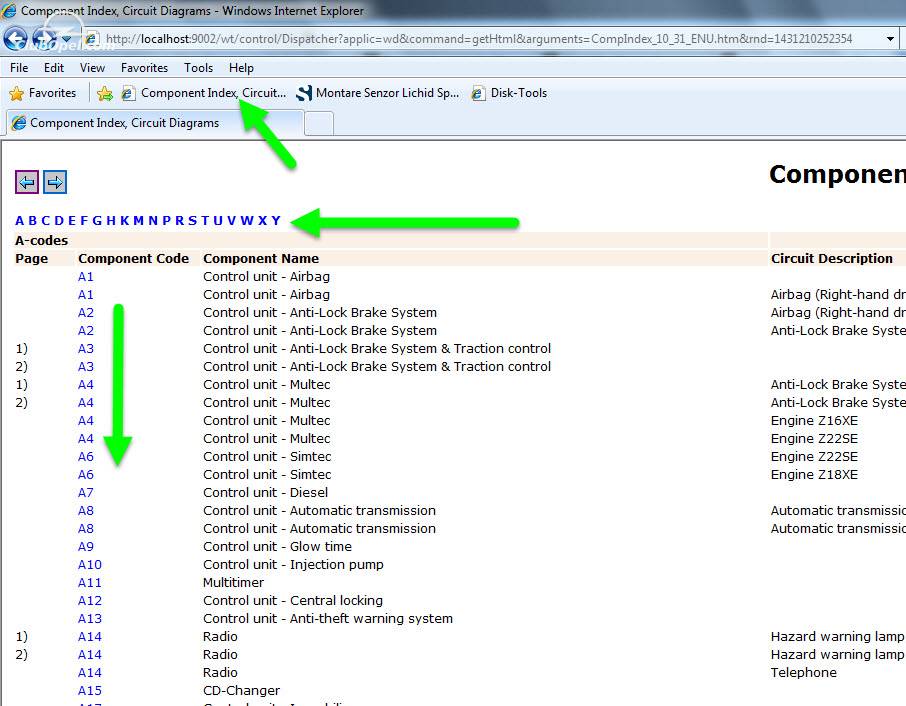
Task: Jump to letter M codes
Action: 139,221
